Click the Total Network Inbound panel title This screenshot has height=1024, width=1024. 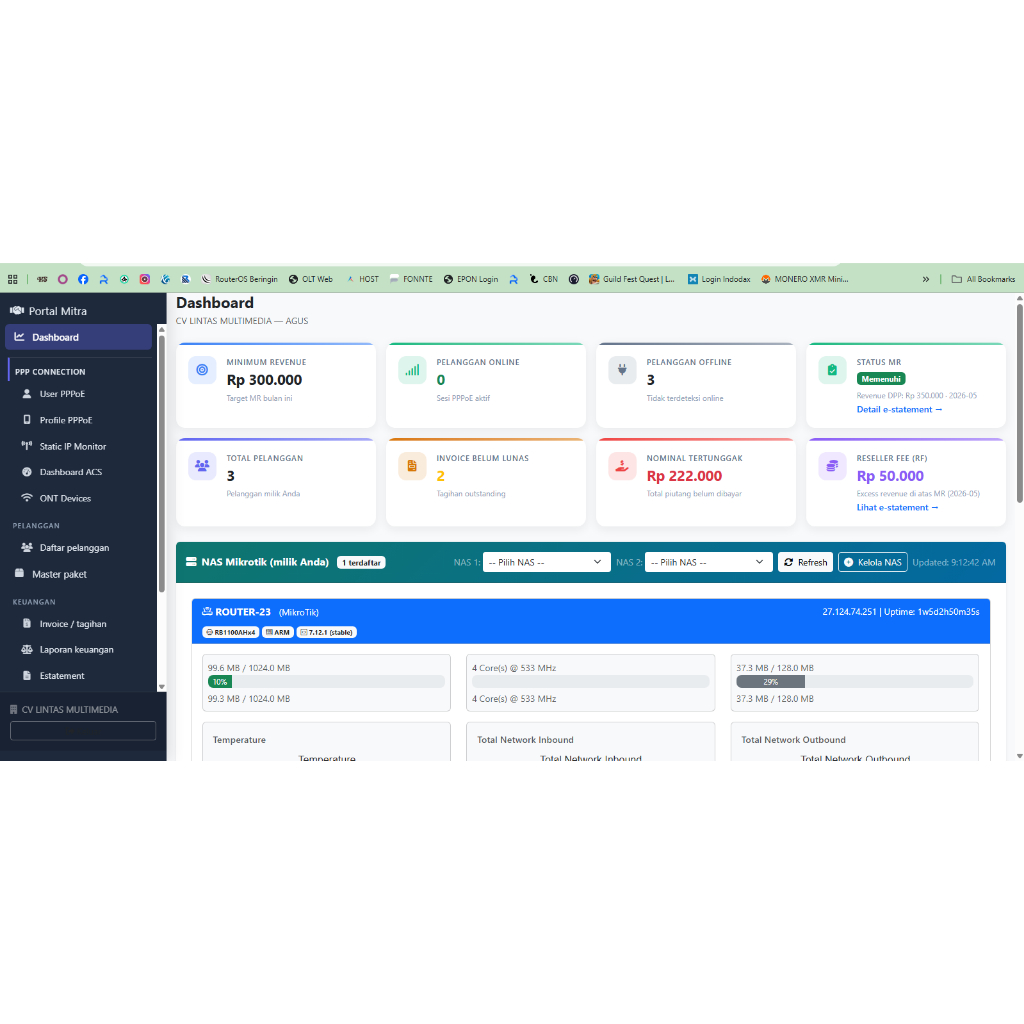pyautogui.click(x=525, y=740)
